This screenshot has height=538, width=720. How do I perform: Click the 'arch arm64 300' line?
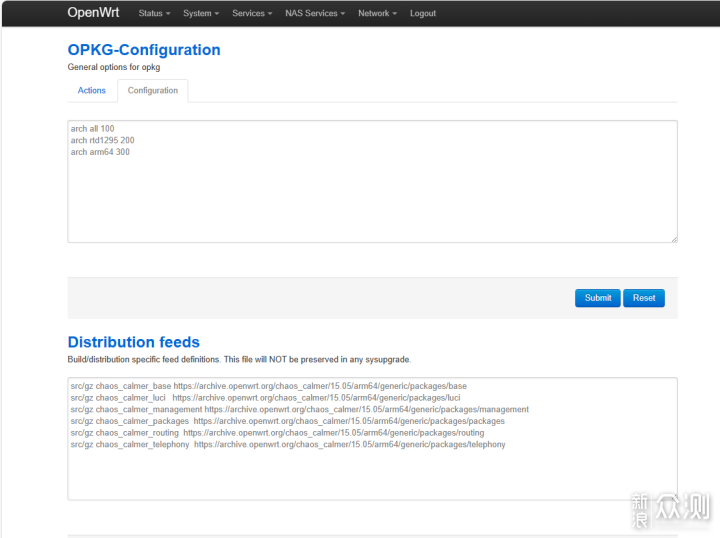[x=100, y=152]
